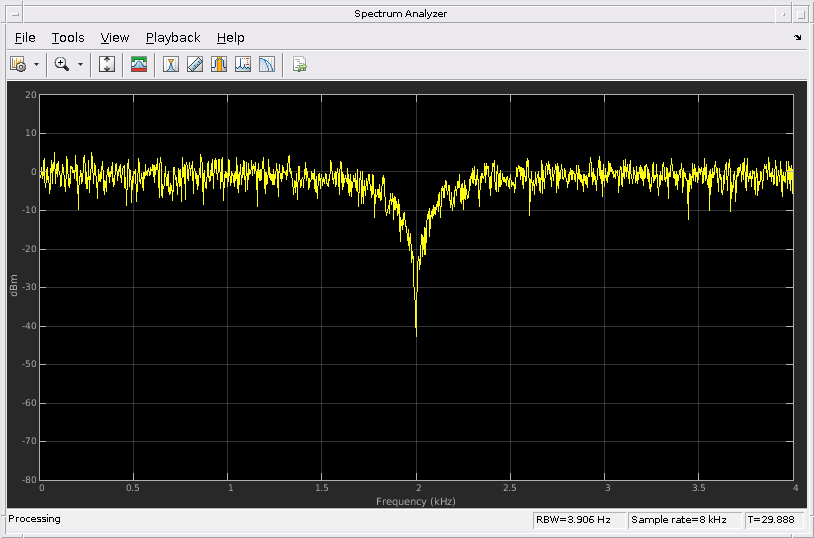Expand the dropdown arrow beside Spectrum Settings

click(37, 64)
